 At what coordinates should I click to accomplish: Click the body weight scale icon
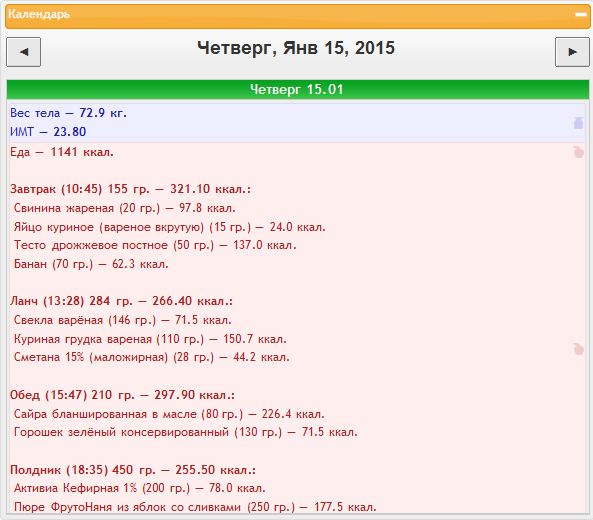pyautogui.click(x=578, y=123)
